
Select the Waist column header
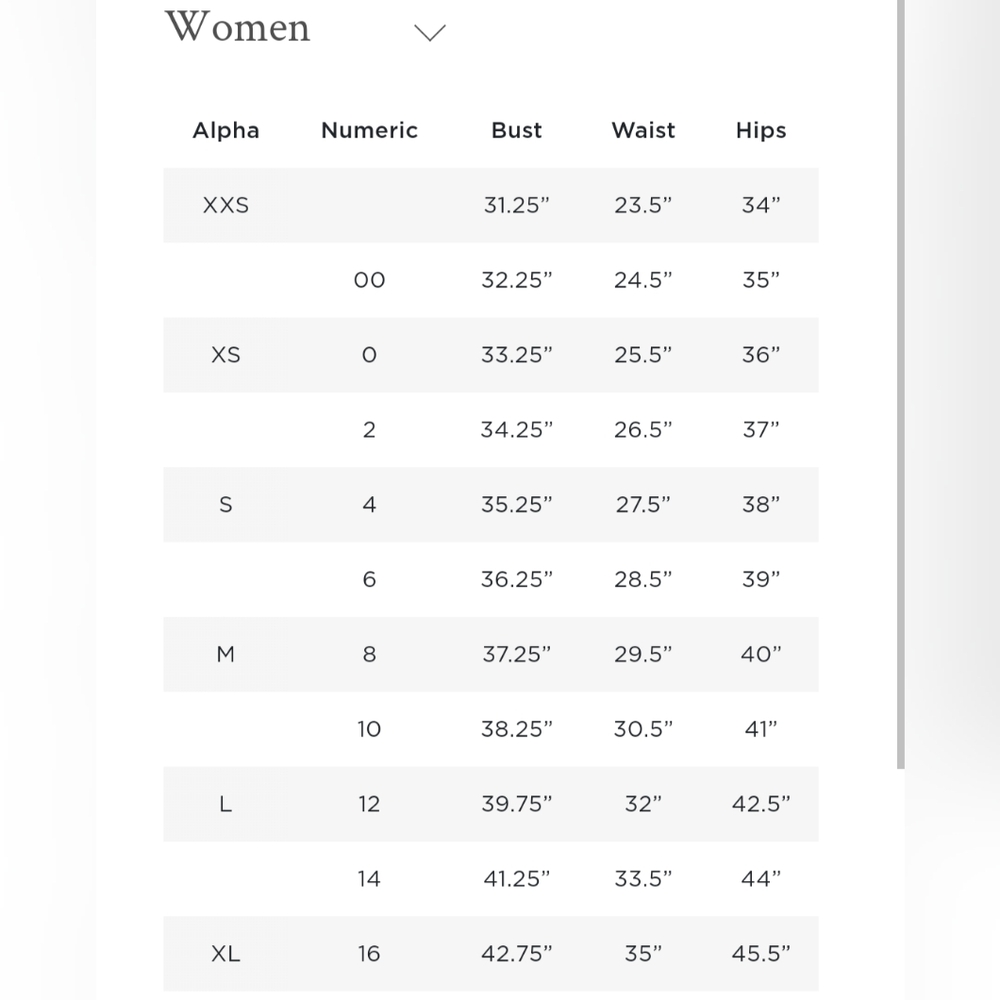coord(643,130)
